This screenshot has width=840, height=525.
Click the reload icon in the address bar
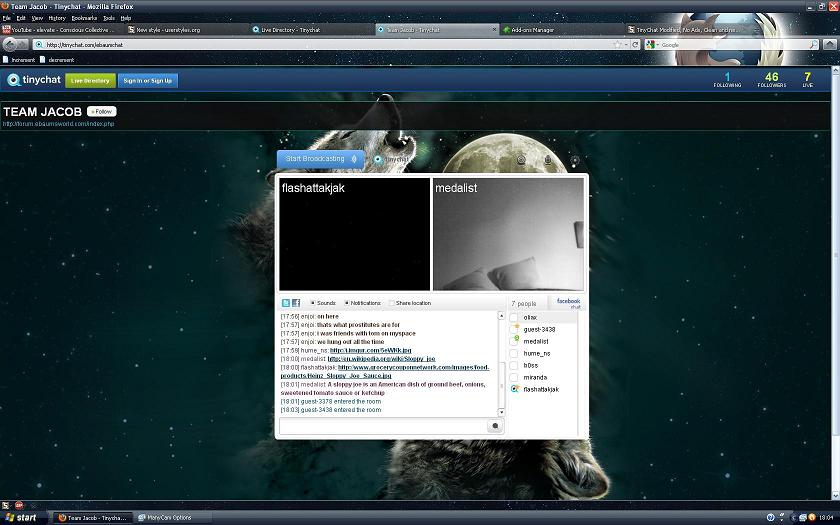[635, 45]
